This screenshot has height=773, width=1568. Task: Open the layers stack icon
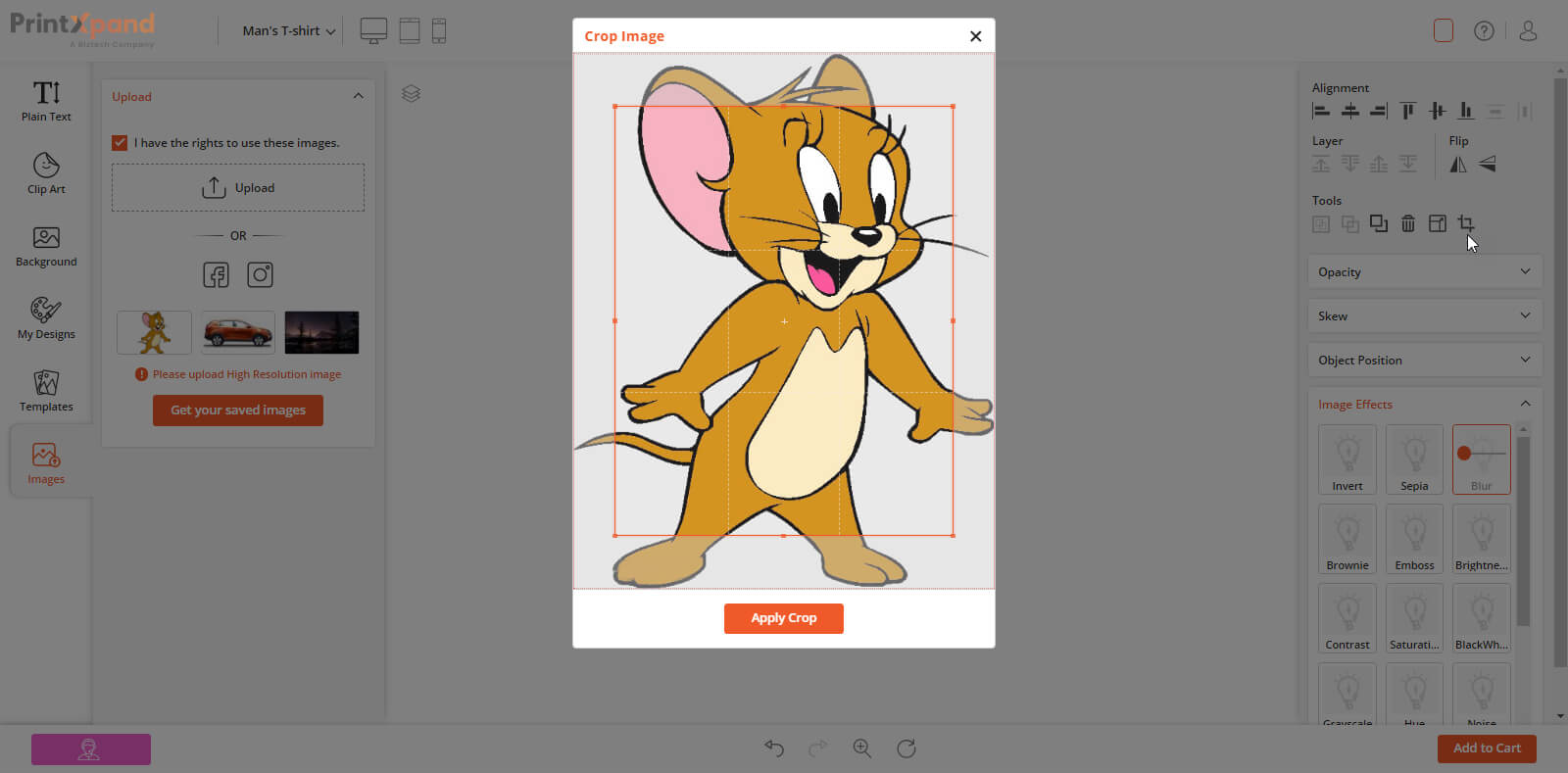coord(411,93)
